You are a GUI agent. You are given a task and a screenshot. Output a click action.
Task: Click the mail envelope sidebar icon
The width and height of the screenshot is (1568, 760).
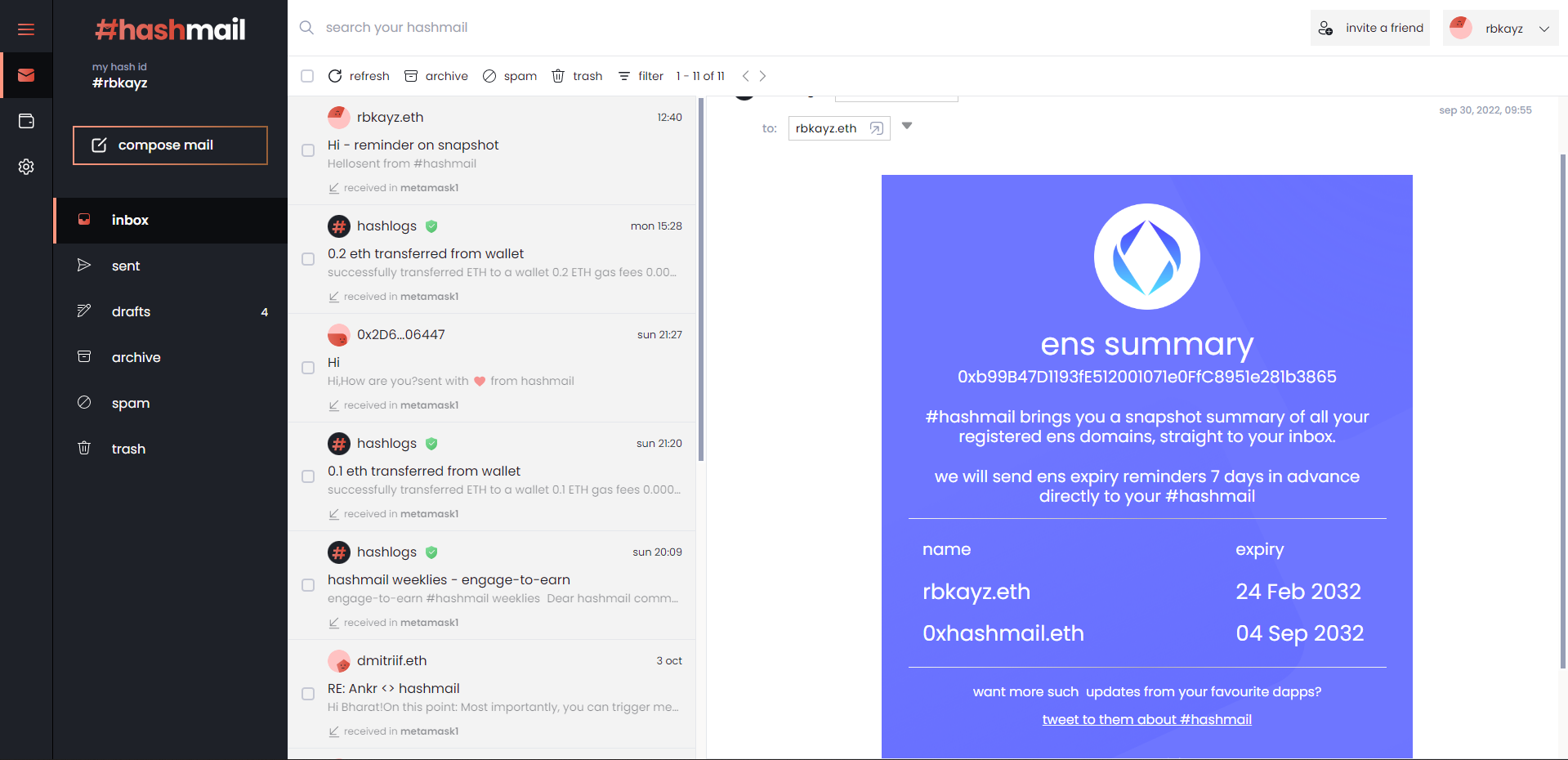(26, 75)
